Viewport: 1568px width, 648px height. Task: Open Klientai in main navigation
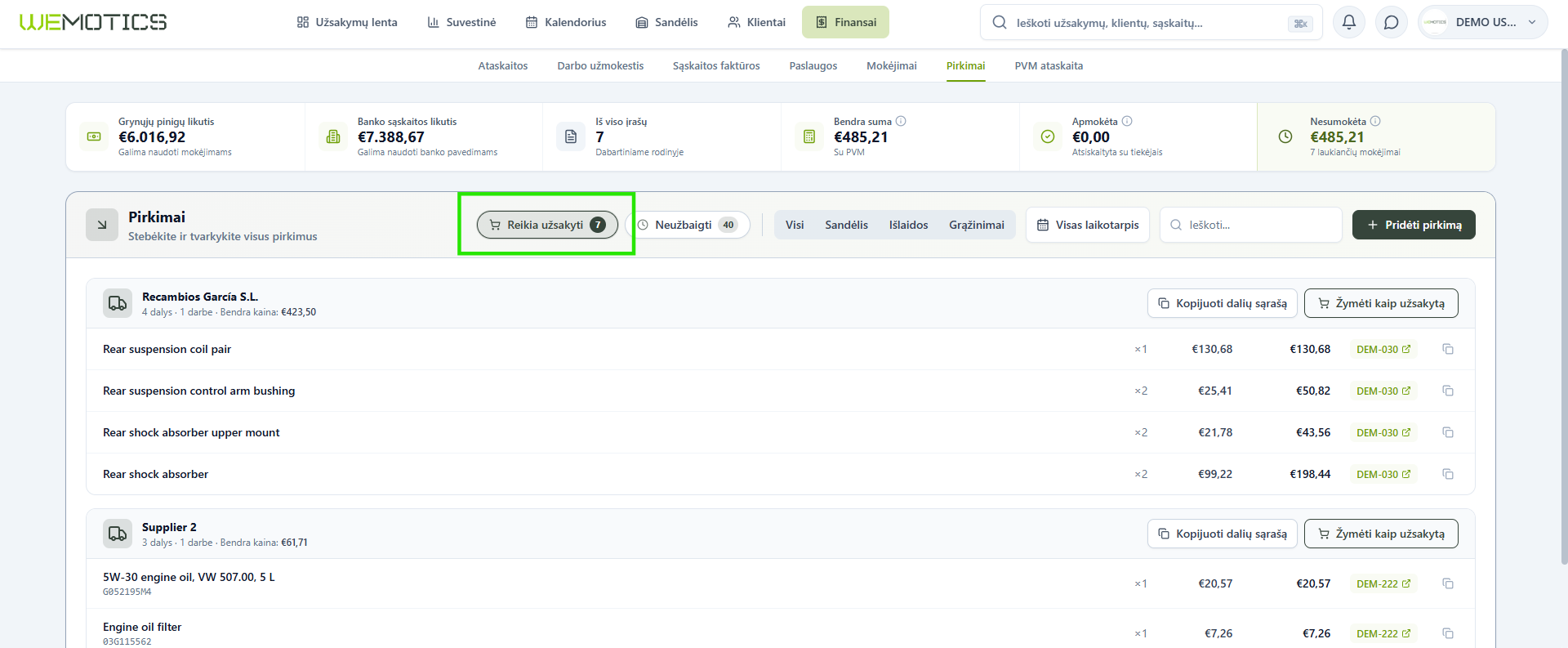click(756, 22)
